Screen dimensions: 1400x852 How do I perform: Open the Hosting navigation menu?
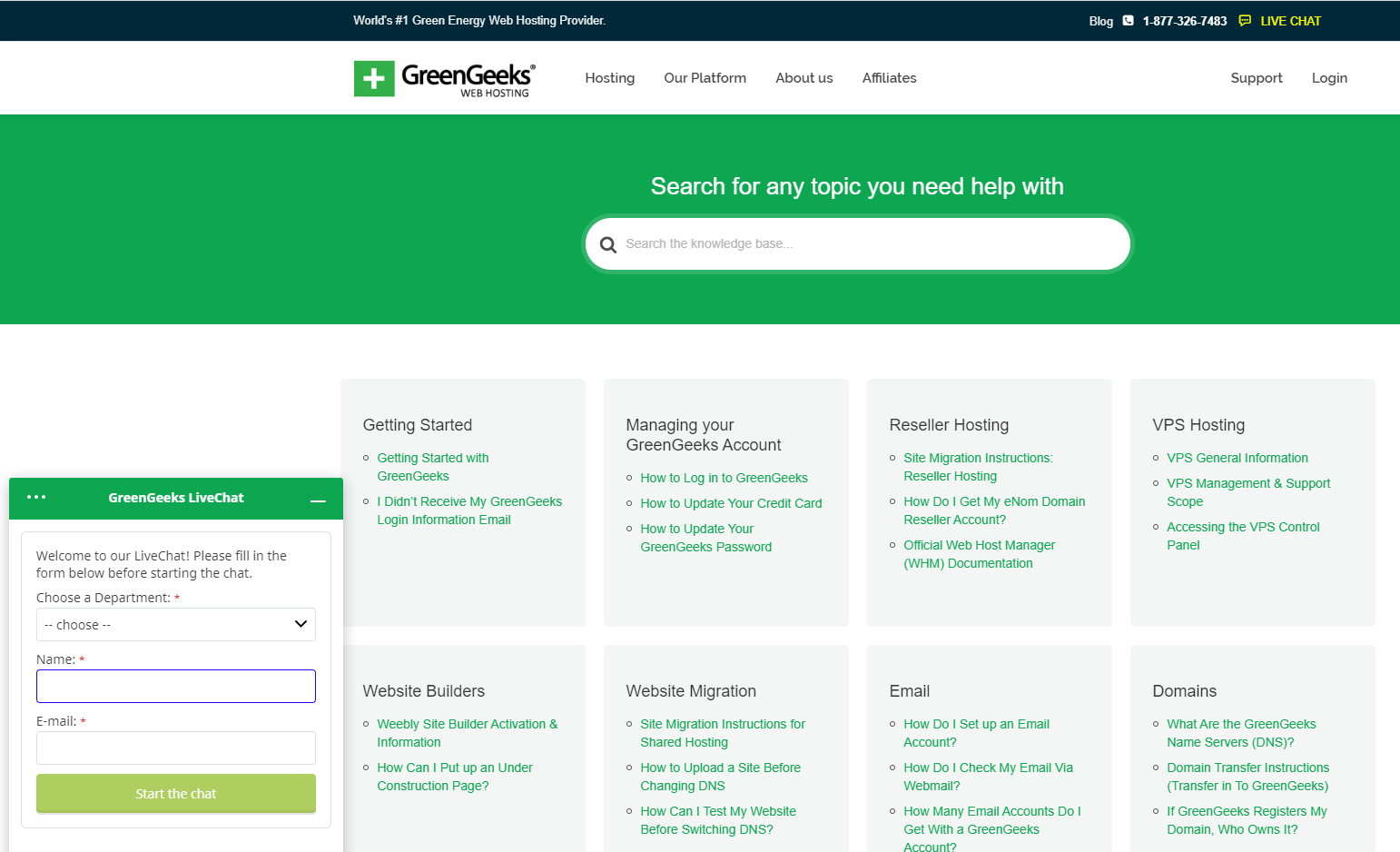click(x=609, y=78)
